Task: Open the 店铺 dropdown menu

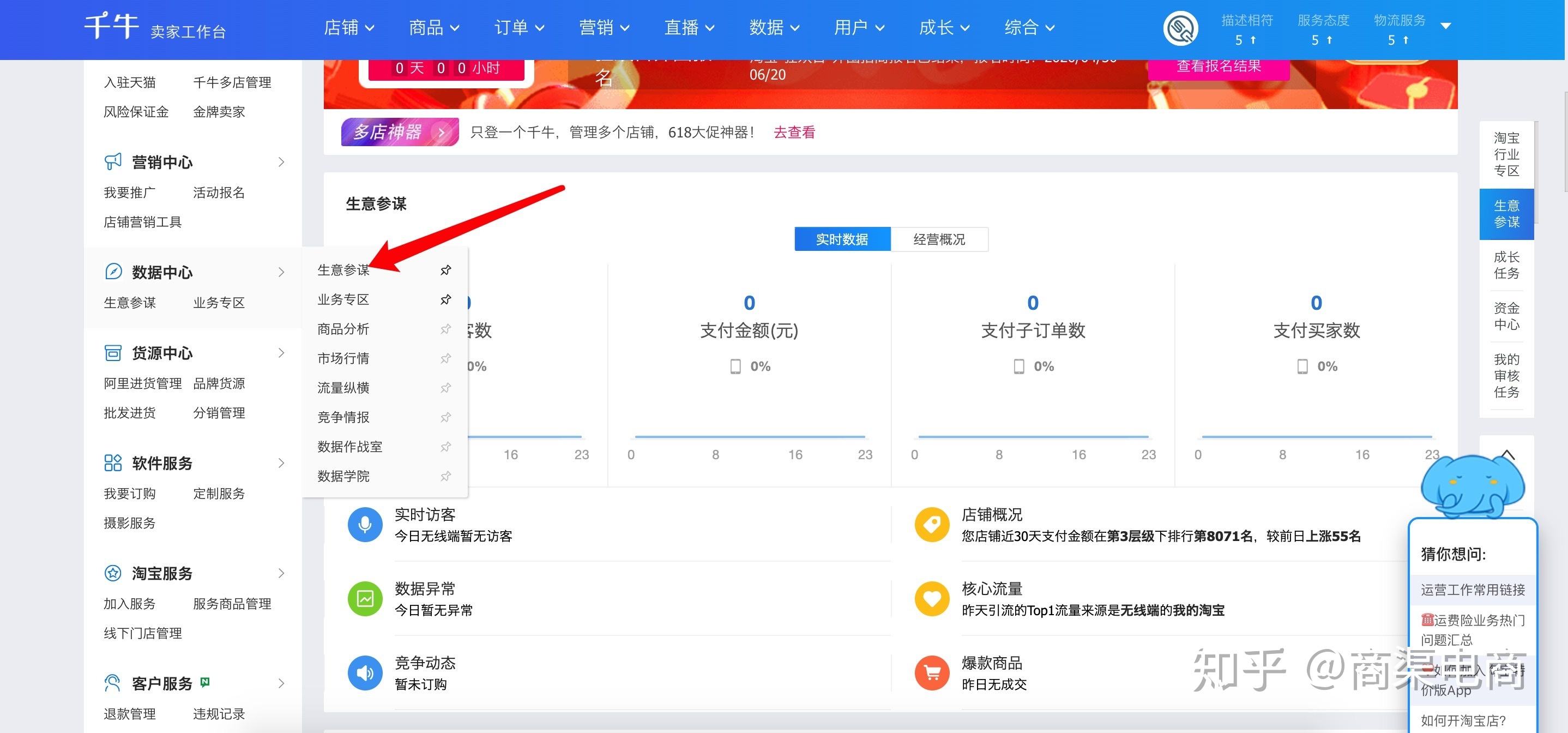Action: tap(349, 27)
